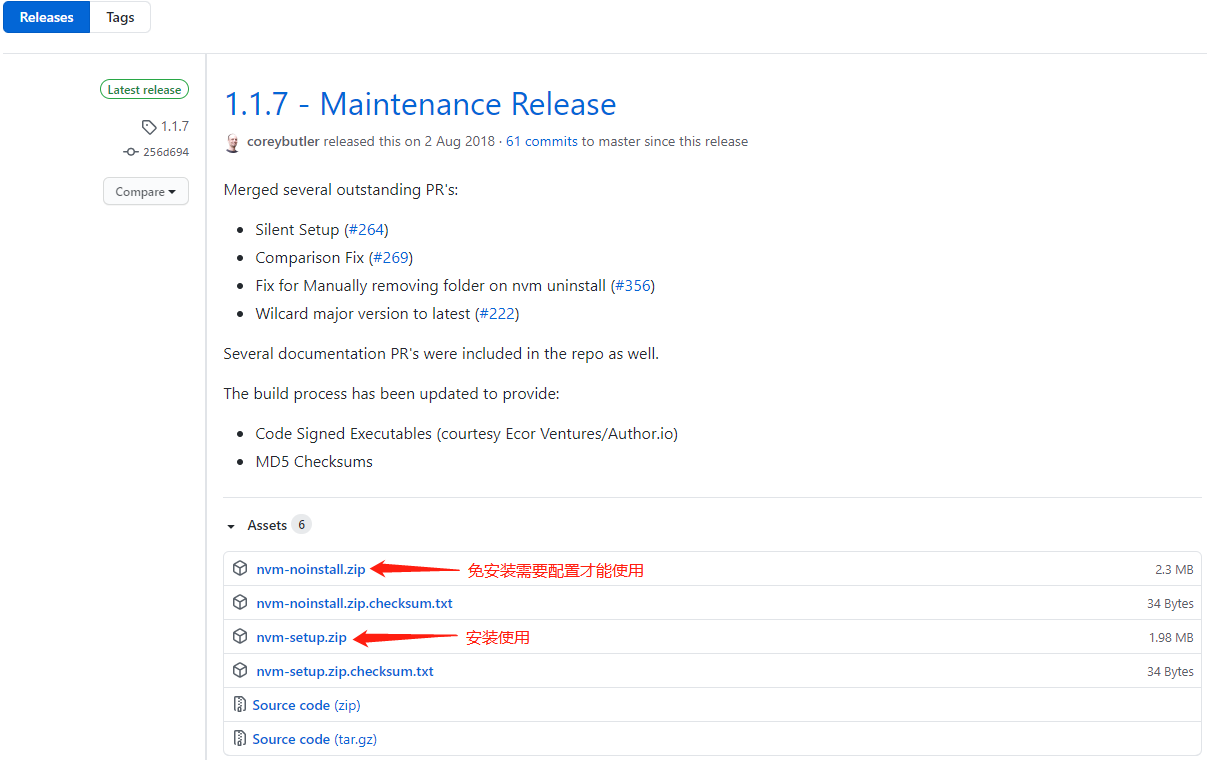This screenshot has width=1207, height=760.
Task: Click 34 Bytes in the nvm-setup.zip.checksum.txt row
Action: pos(1170,672)
